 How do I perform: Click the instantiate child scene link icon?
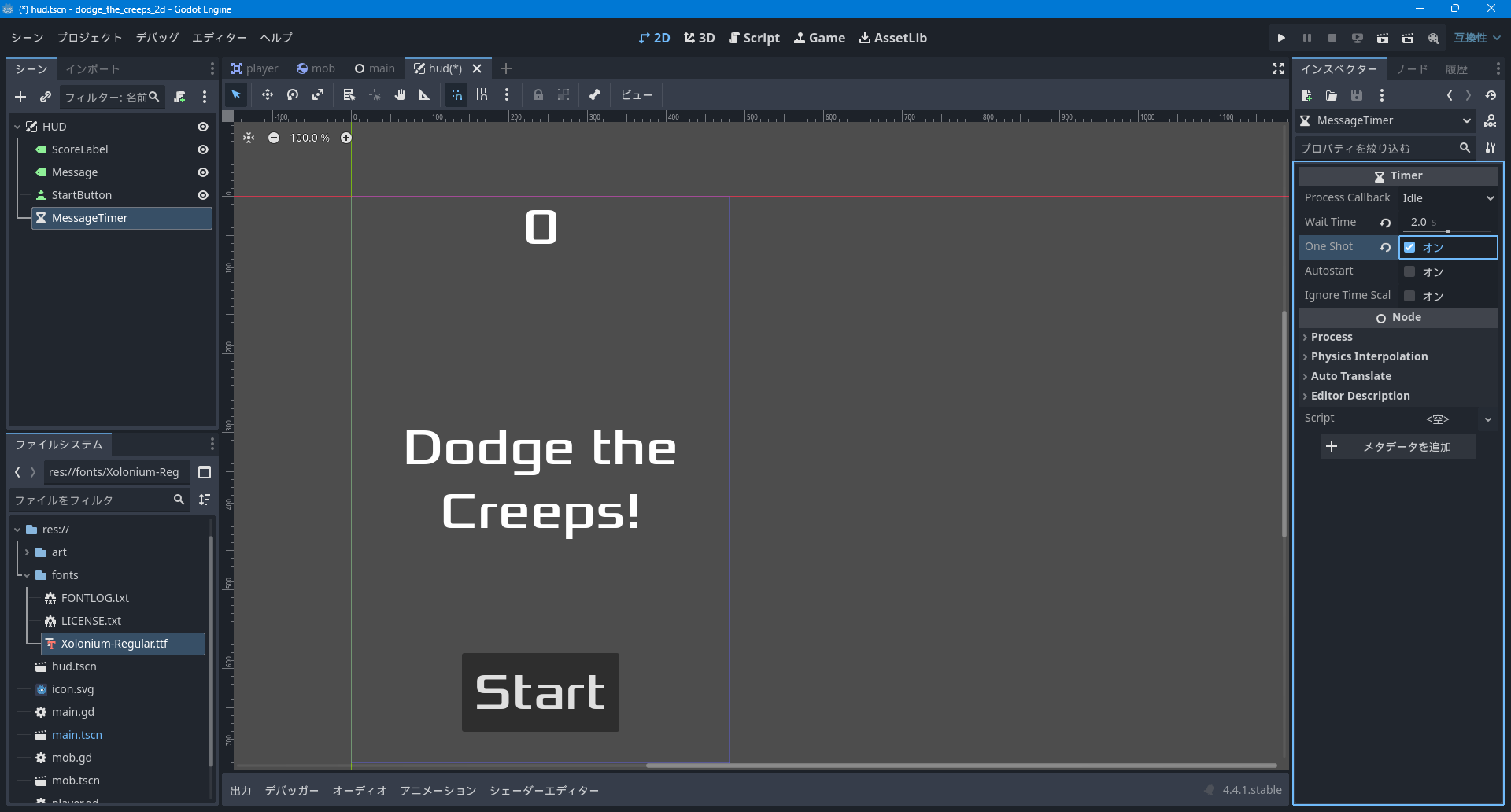point(46,97)
